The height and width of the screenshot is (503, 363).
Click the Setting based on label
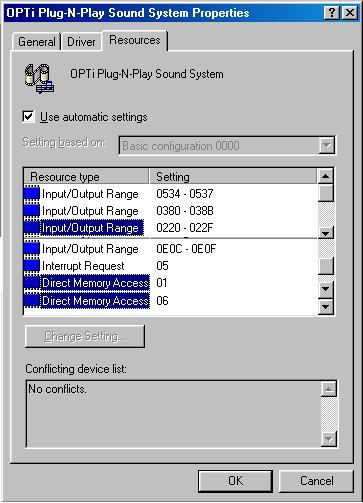(64, 142)
